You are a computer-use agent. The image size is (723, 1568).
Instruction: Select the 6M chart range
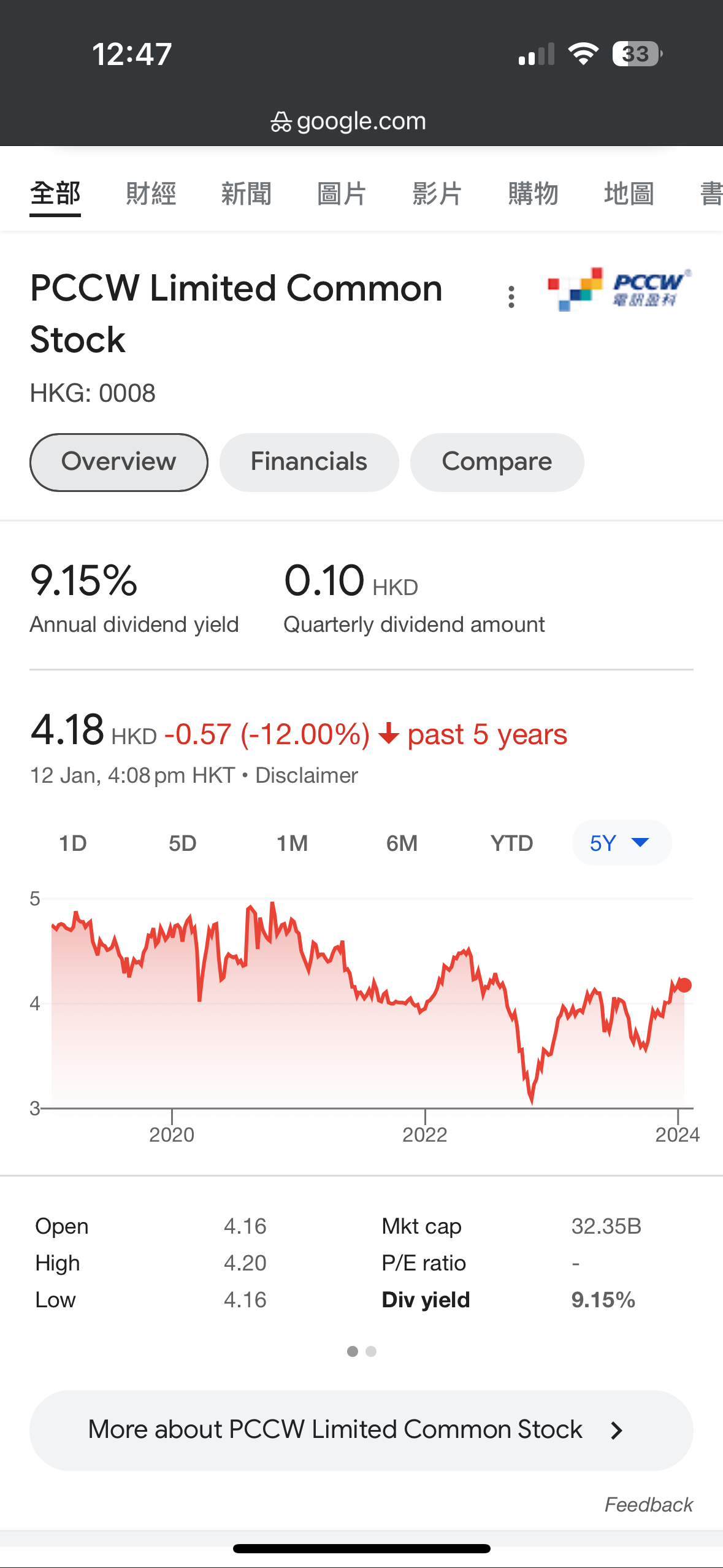click(x=402, y=843)
